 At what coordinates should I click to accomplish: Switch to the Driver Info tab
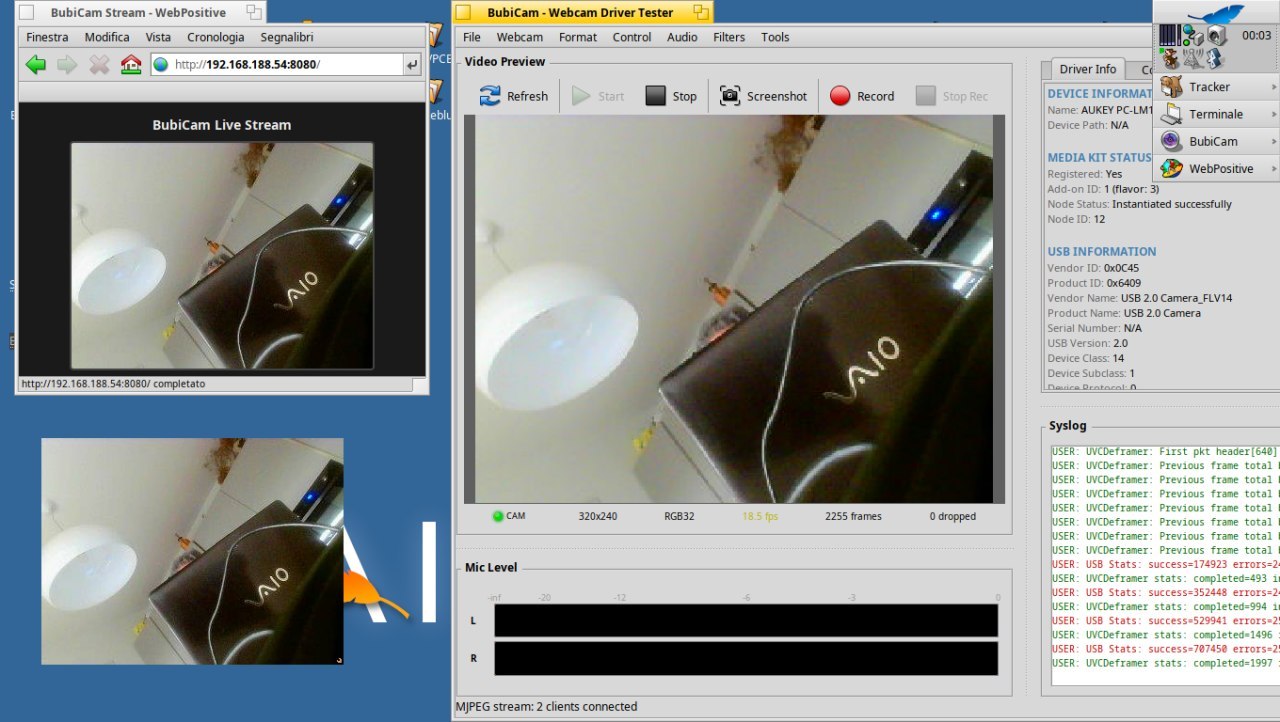click(1087, 69)
